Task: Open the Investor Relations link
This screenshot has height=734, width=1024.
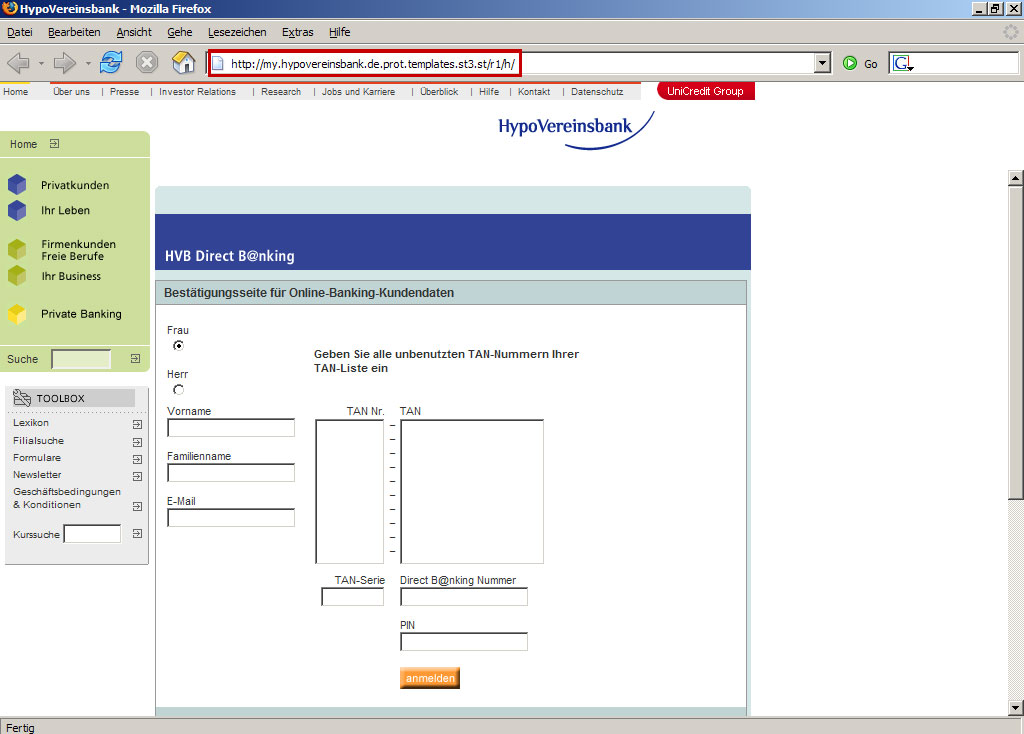Action: click(x=197, y=91)
